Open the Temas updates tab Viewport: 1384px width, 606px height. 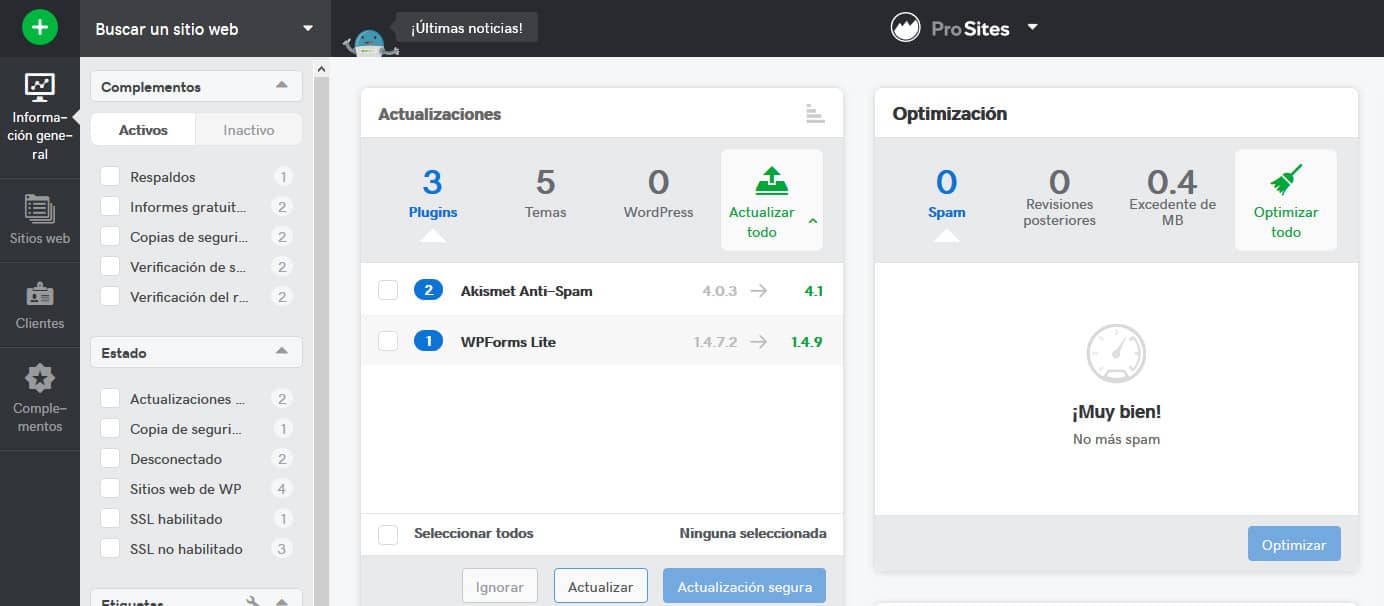coord(545,195)
